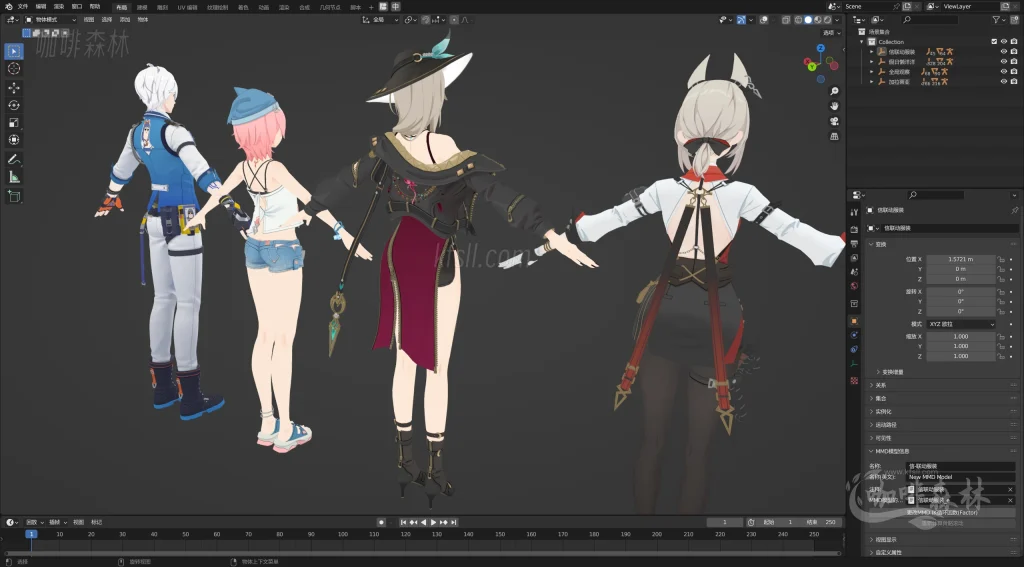Image resolution: width=1024 pixels, height=567 pixels.
Task: Collapse the Collection tree in outliner
Action: (x=862, y=42)
